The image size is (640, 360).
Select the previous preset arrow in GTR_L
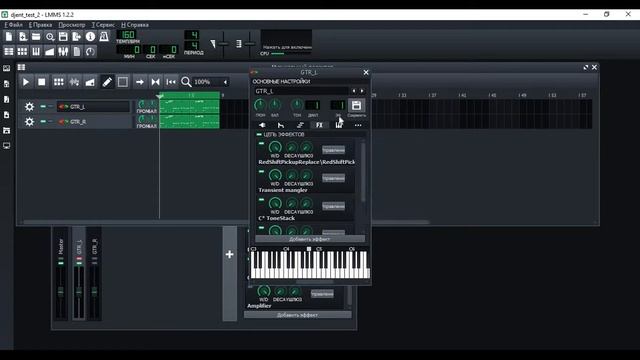point(354,91)
